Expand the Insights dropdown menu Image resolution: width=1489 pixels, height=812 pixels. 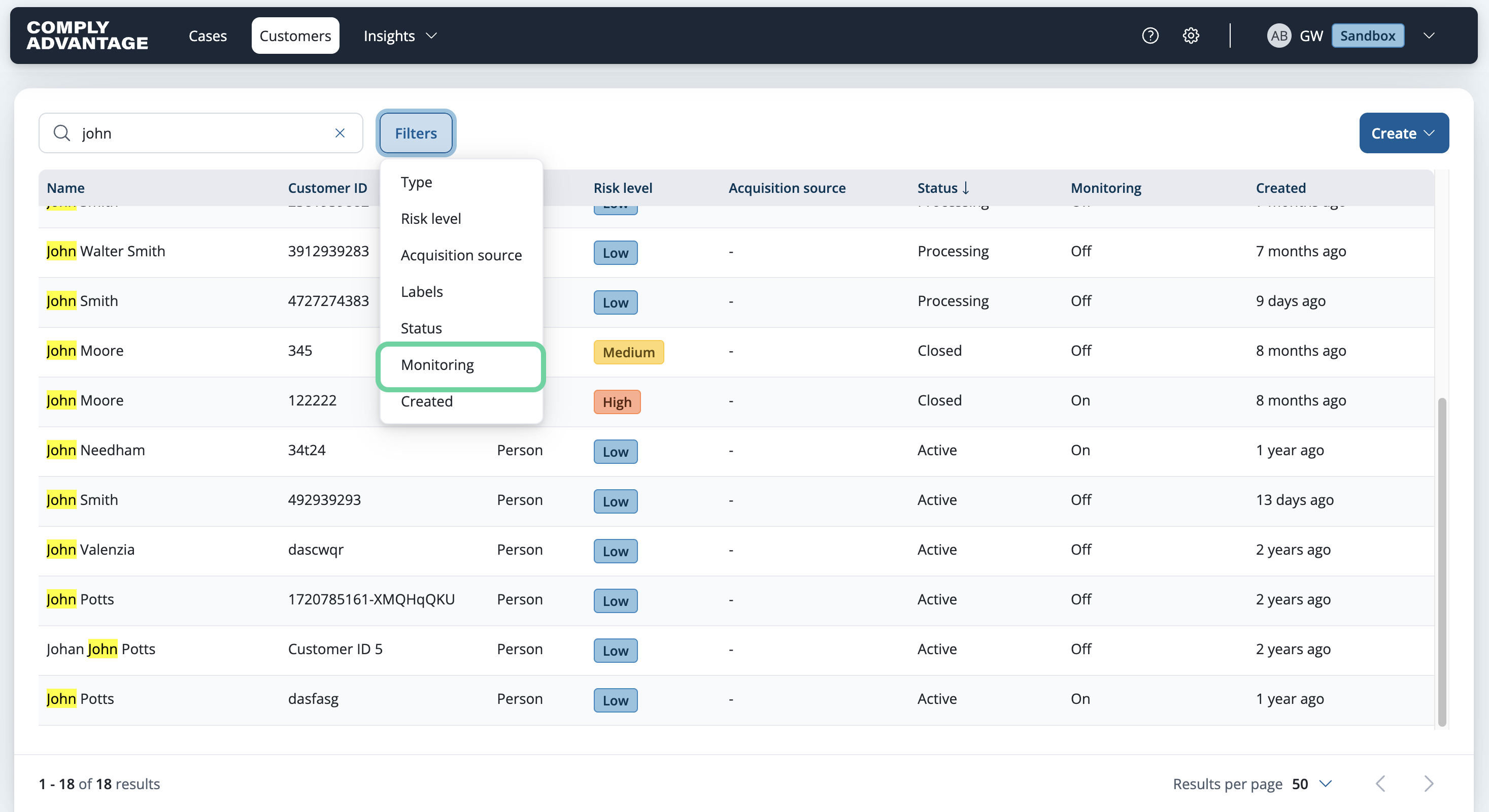pos(400,36)
